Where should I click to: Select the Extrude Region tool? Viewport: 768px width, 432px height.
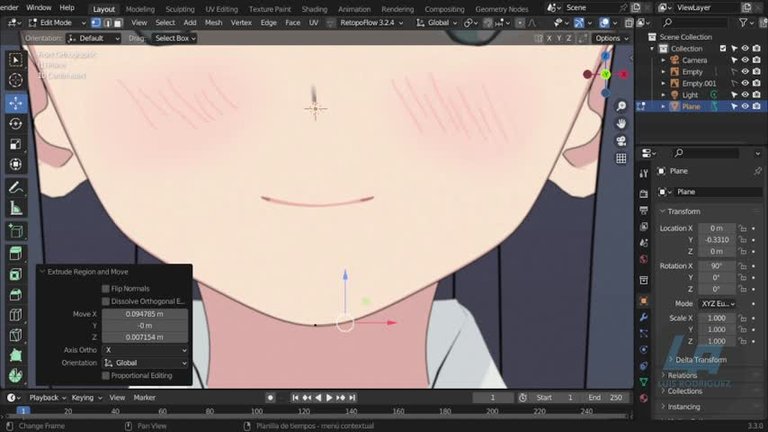point(16,253)
